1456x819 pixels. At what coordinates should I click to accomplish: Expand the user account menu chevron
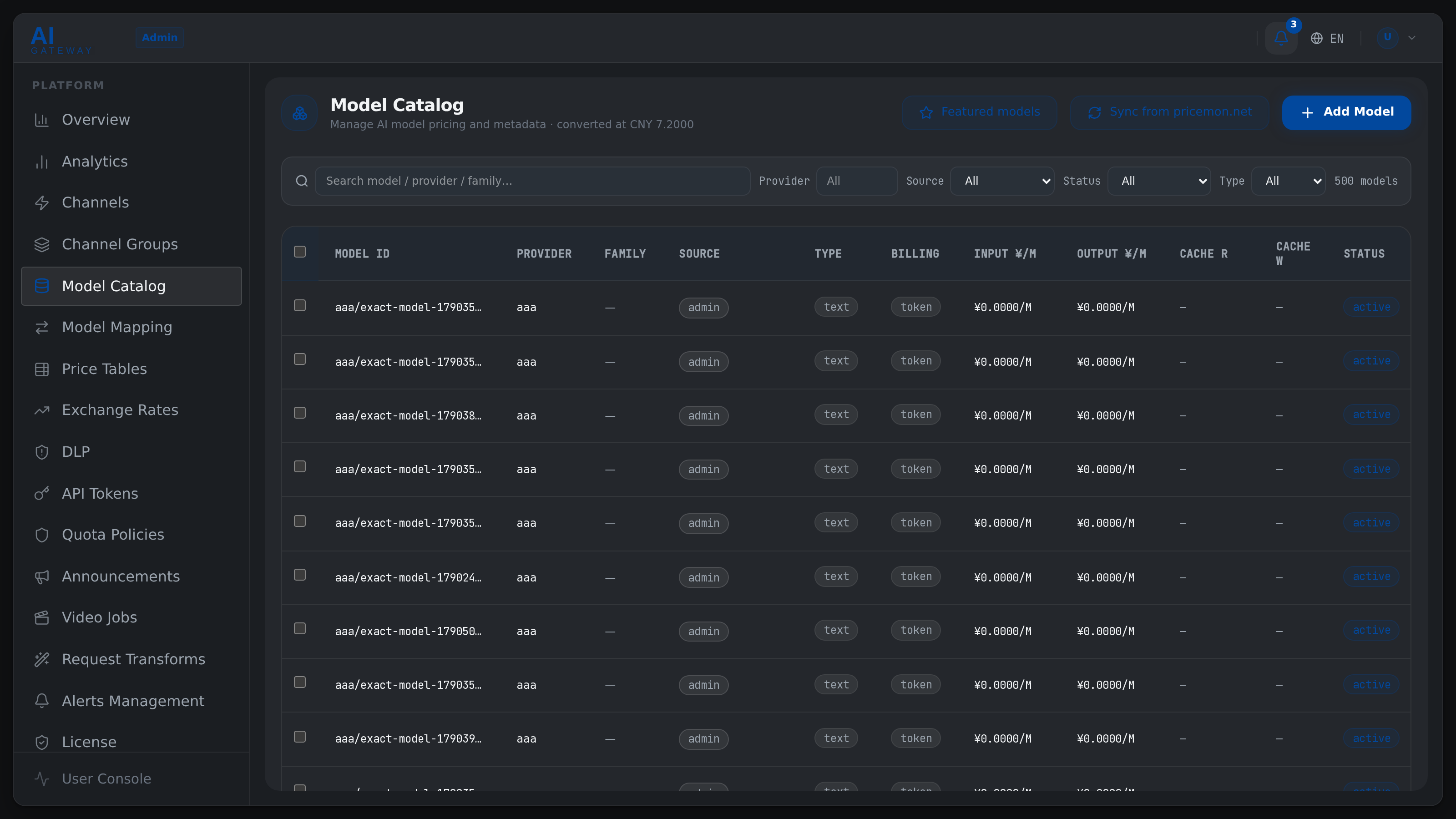pyautogui.click(x=1412, y=38)
